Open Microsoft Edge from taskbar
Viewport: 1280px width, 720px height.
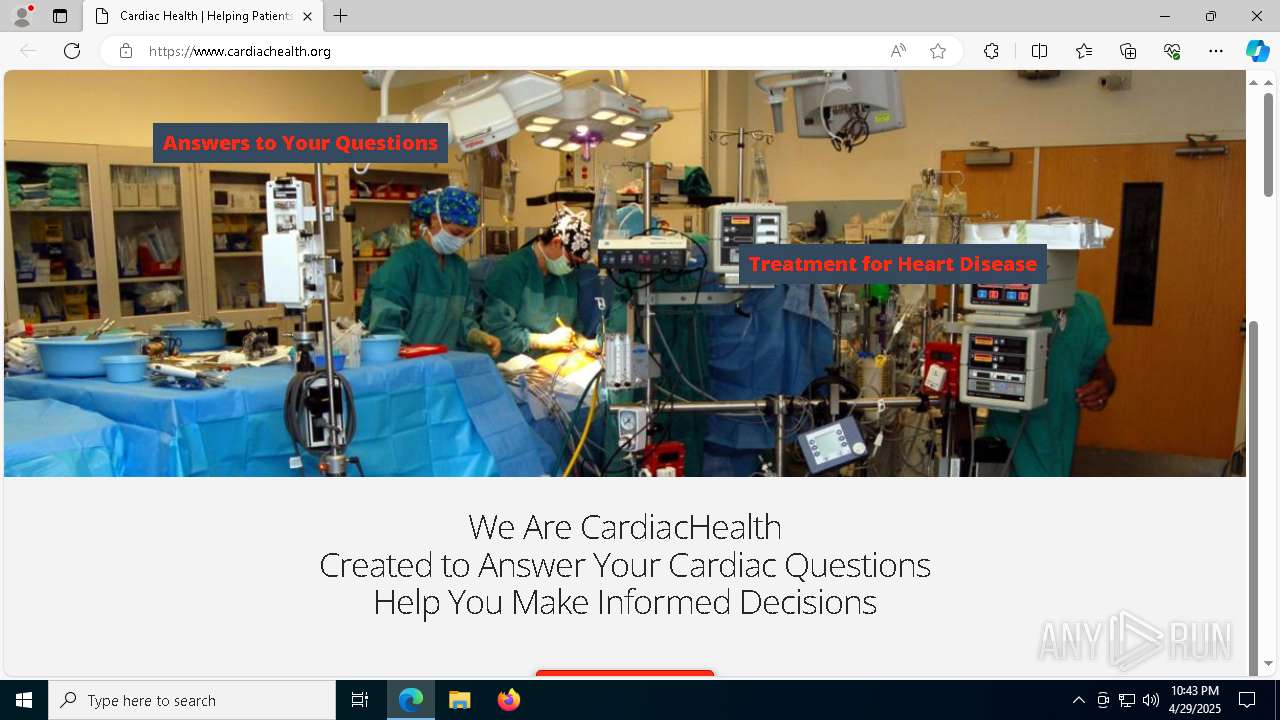[x=411, y=700]
